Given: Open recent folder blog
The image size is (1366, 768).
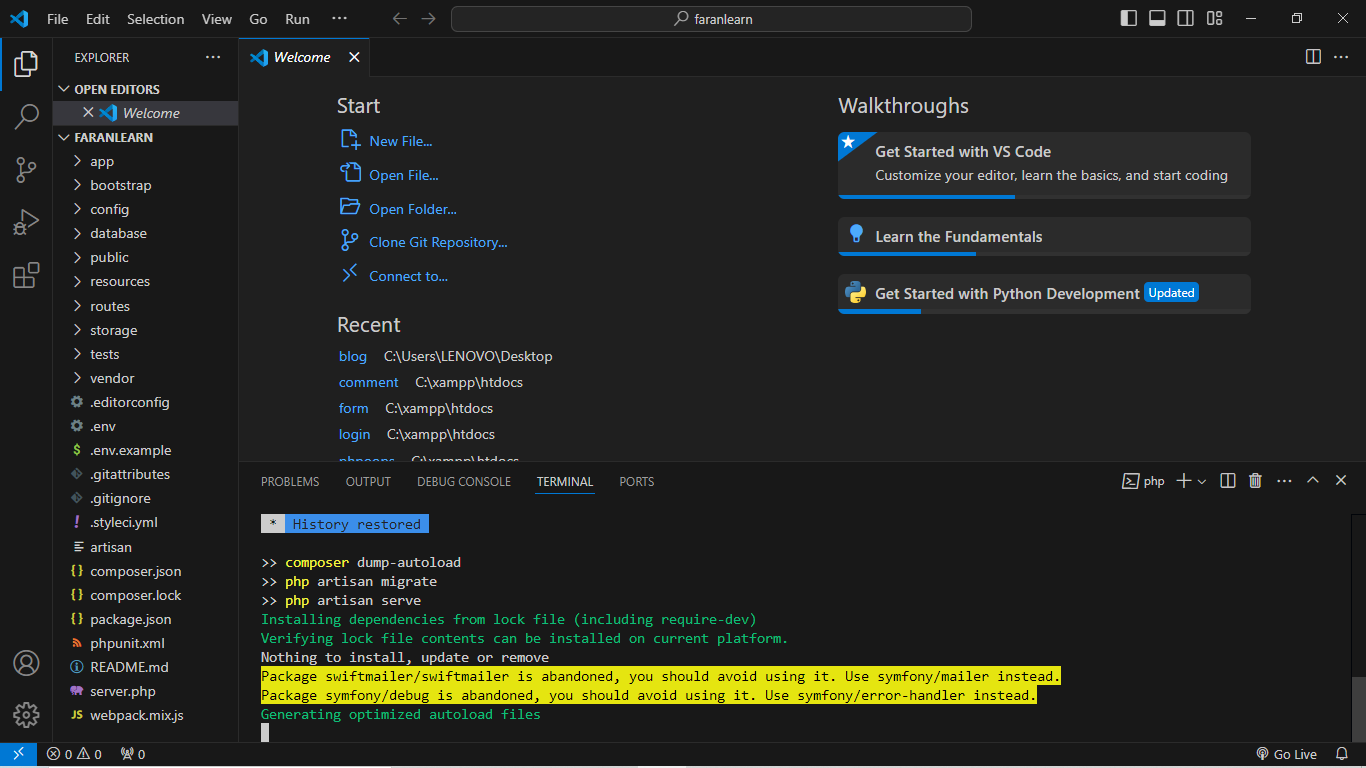Looking at the screenshot, I should (x=353, y=357).
